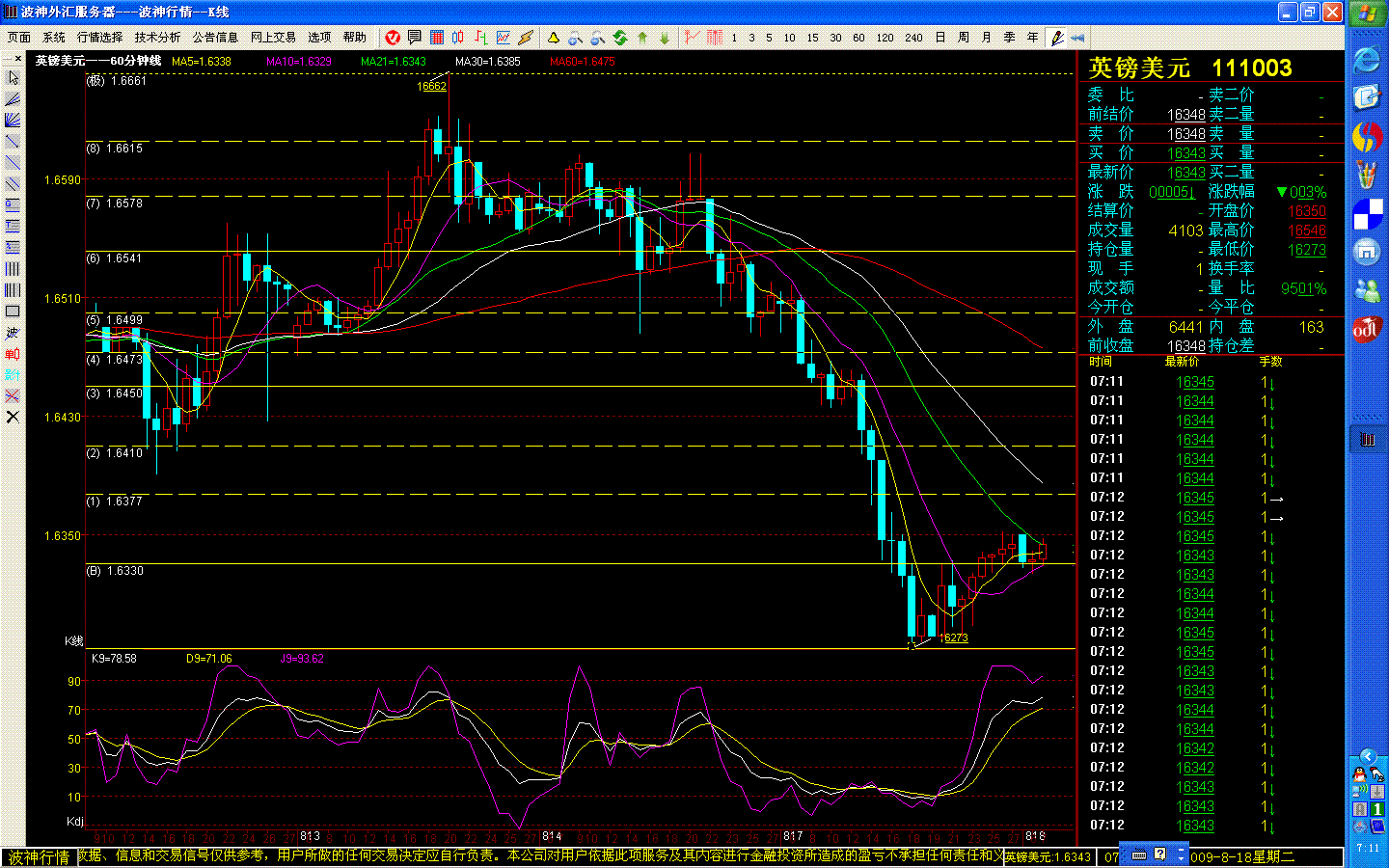Click the red dotted grid toolbar icon
The image size is (1389, 868).
point(715,38)
